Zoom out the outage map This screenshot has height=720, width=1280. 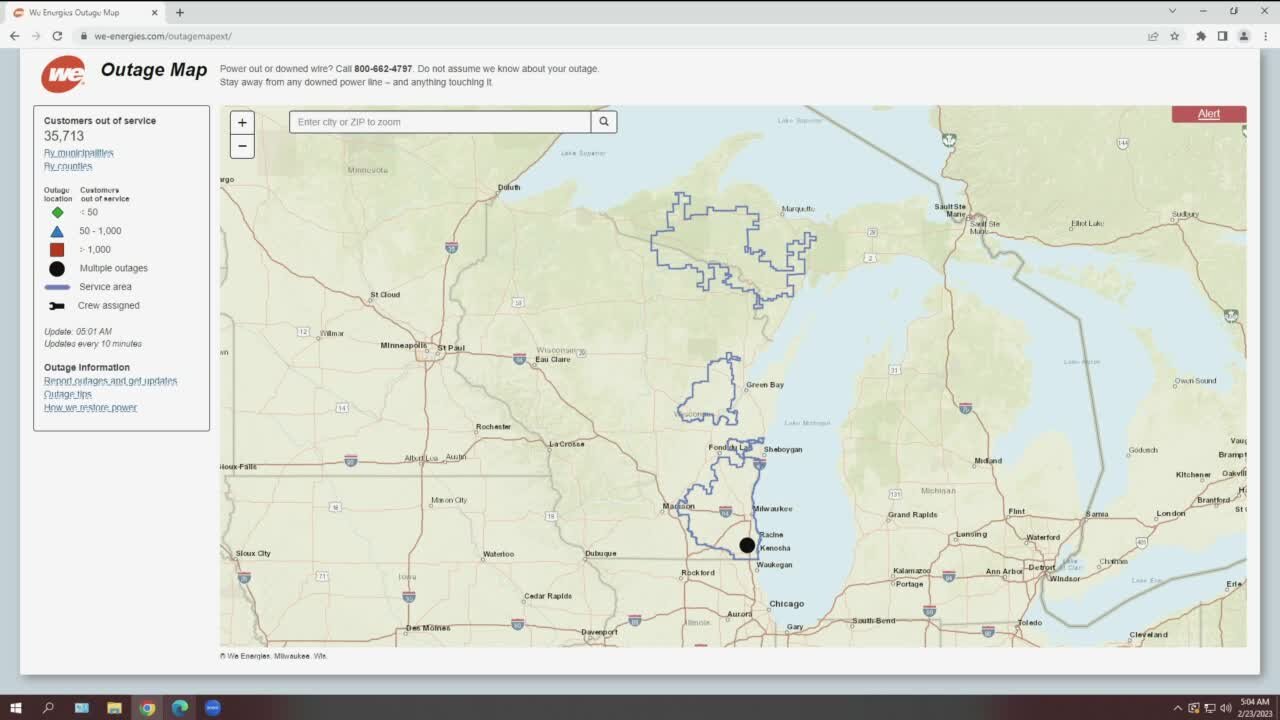point(242,146)
